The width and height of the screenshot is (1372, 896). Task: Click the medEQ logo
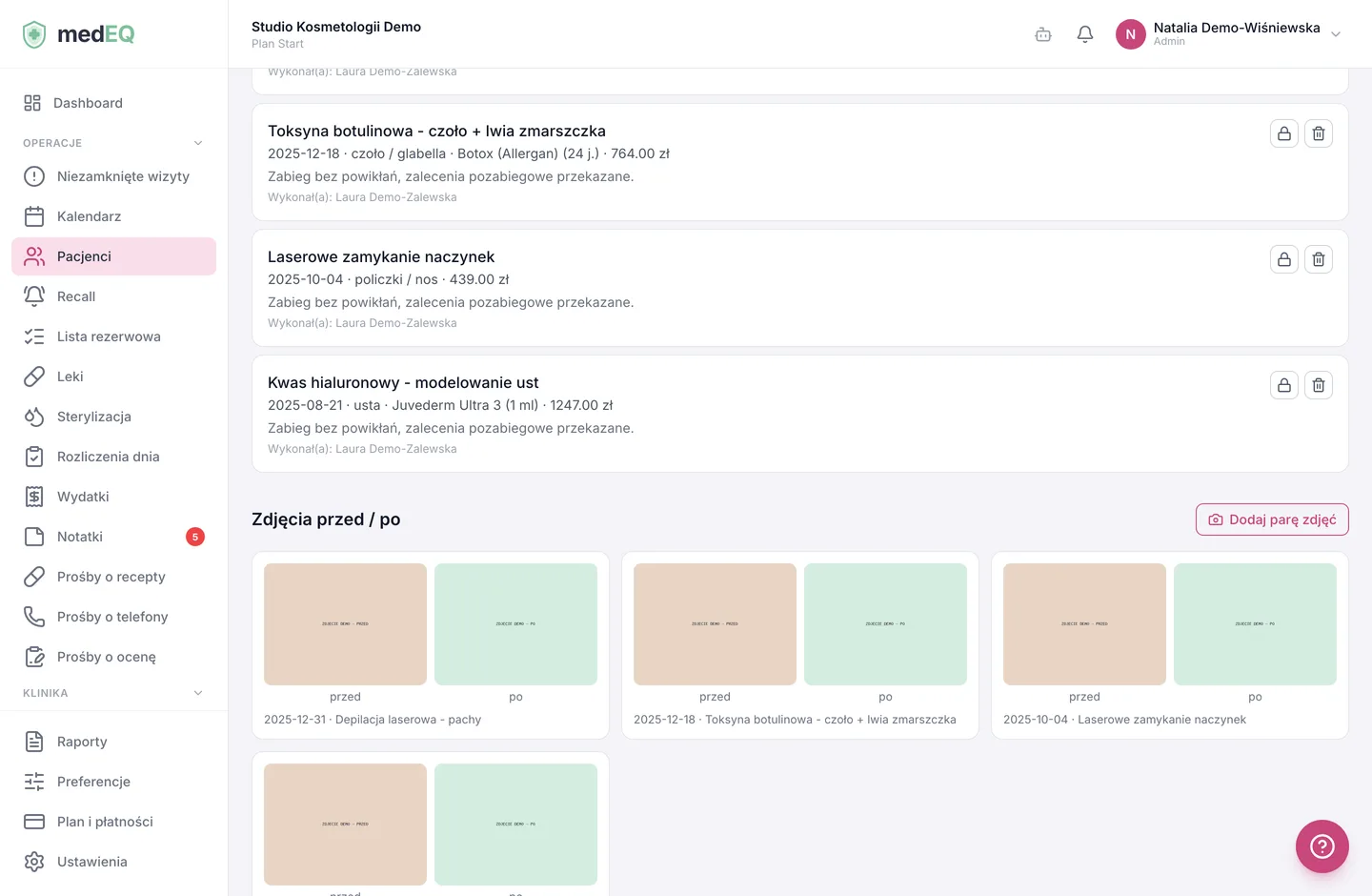point(78,34)
